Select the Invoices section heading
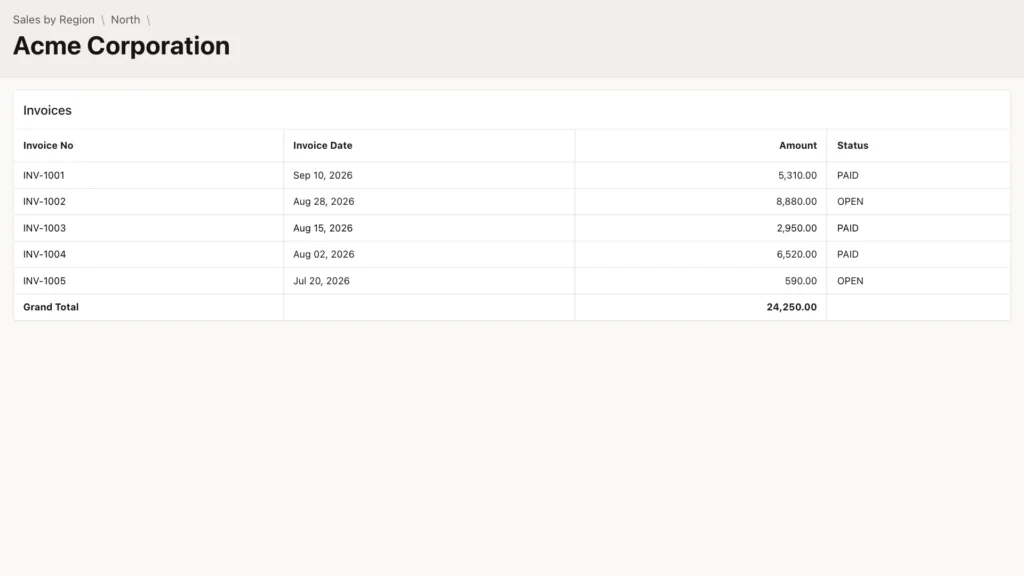The width and height of the screenshot is (1024, 576). click(x=48, y=110)
